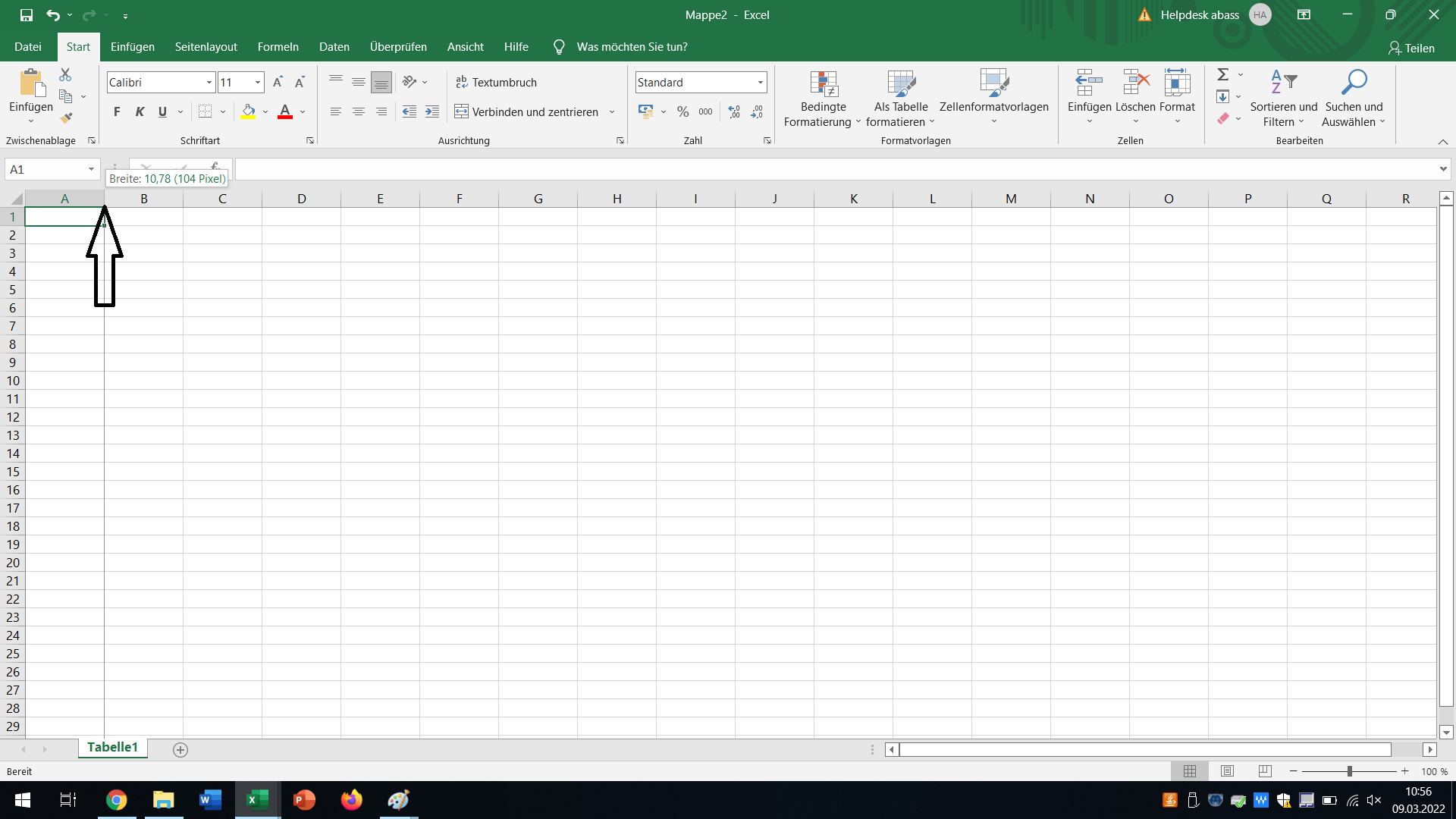Click the increase indent icon

coord(432,111)
